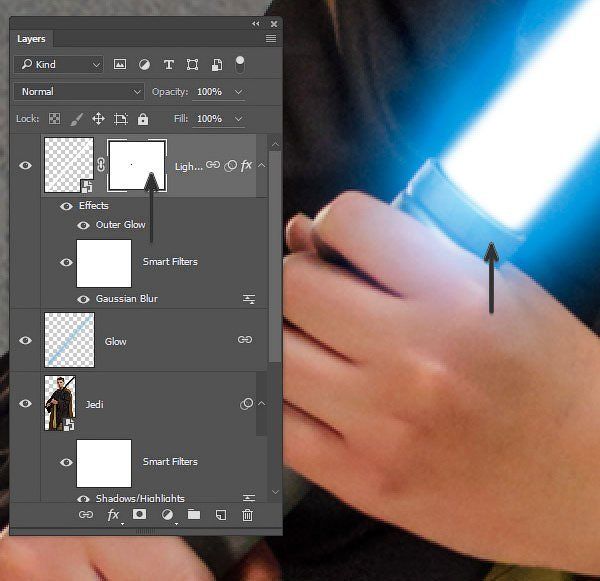Click the Jedi layer name

(x=94, y=405)
